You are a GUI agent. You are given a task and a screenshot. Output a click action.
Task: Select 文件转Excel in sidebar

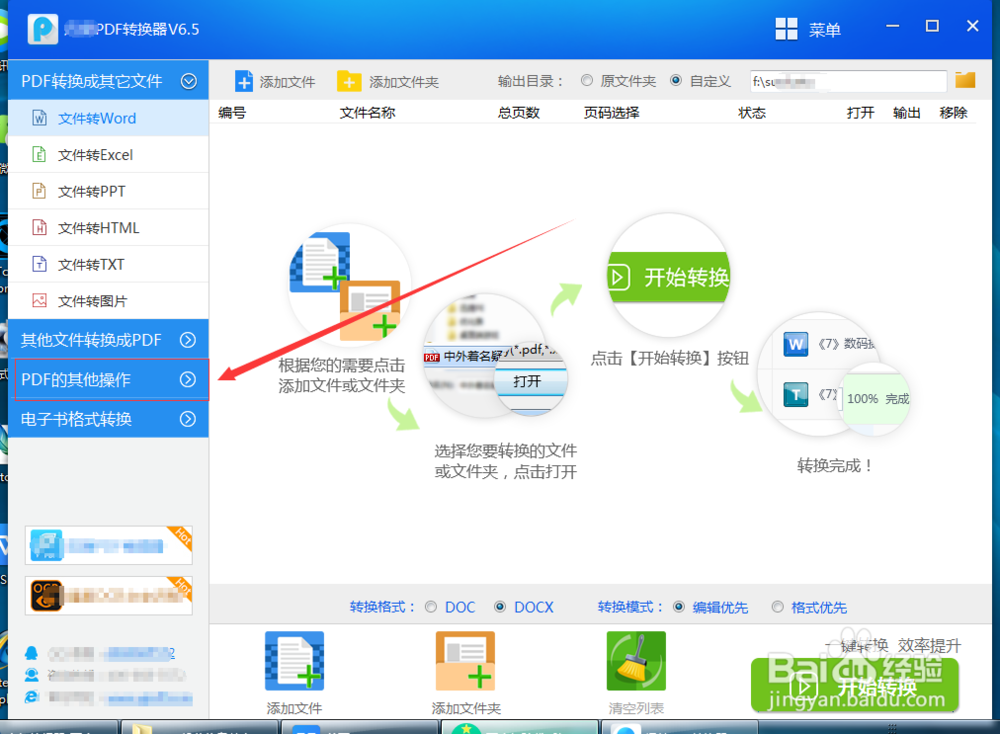click(x=108, y=154)
